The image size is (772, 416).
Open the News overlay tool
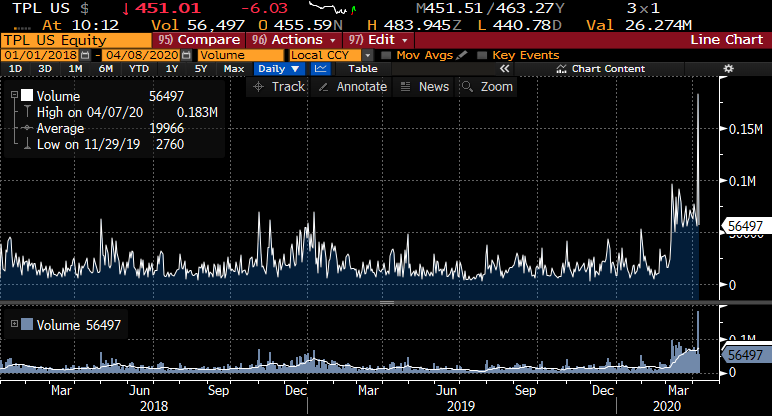pyautogui.click(x=424, y=87)
